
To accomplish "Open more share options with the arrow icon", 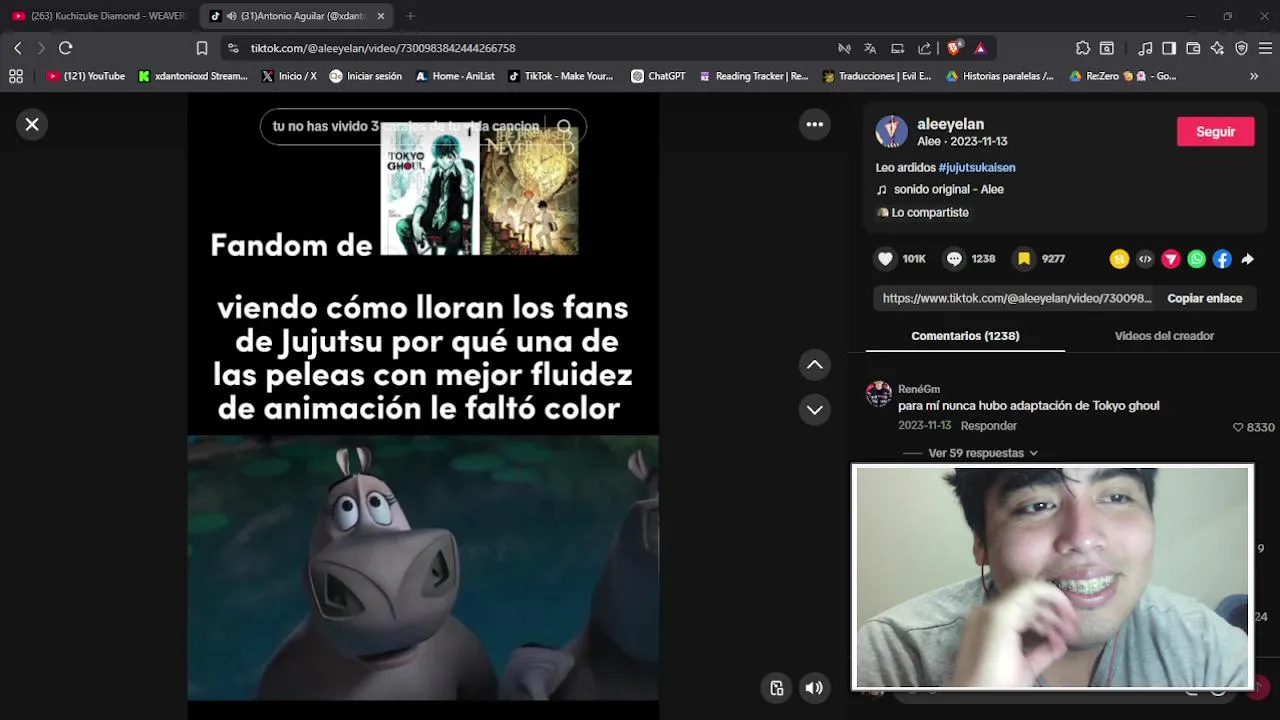I will point(1247,259).
